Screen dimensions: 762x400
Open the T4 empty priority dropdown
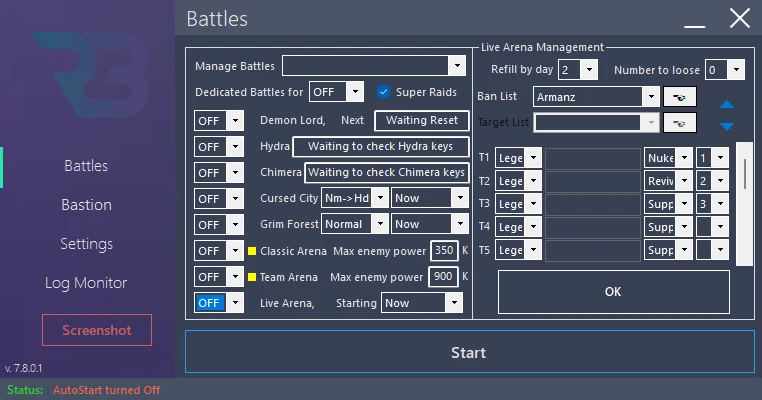(x=712, y=227)
